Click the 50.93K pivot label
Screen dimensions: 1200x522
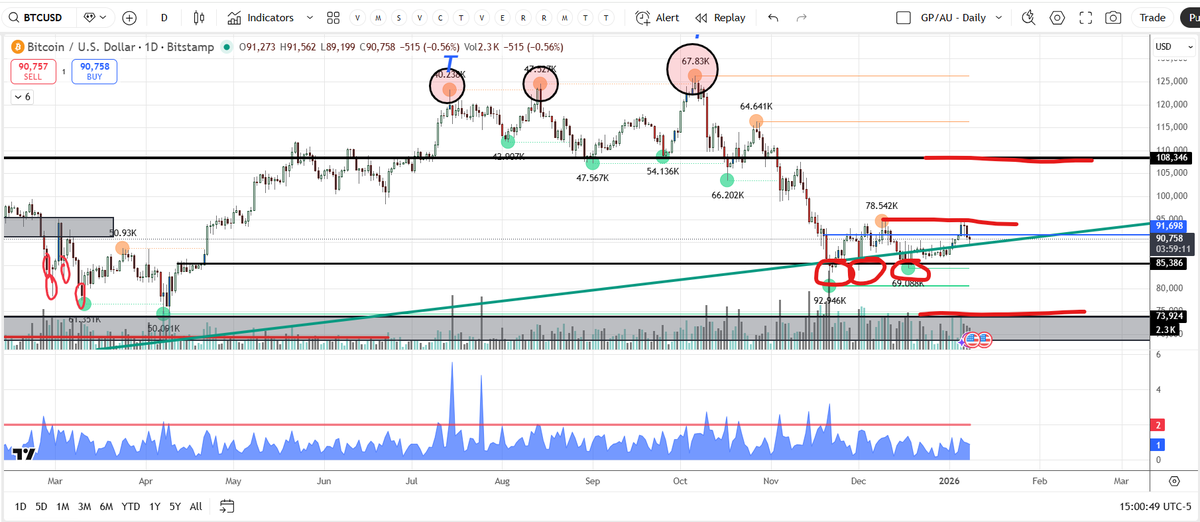pos(123,233)
